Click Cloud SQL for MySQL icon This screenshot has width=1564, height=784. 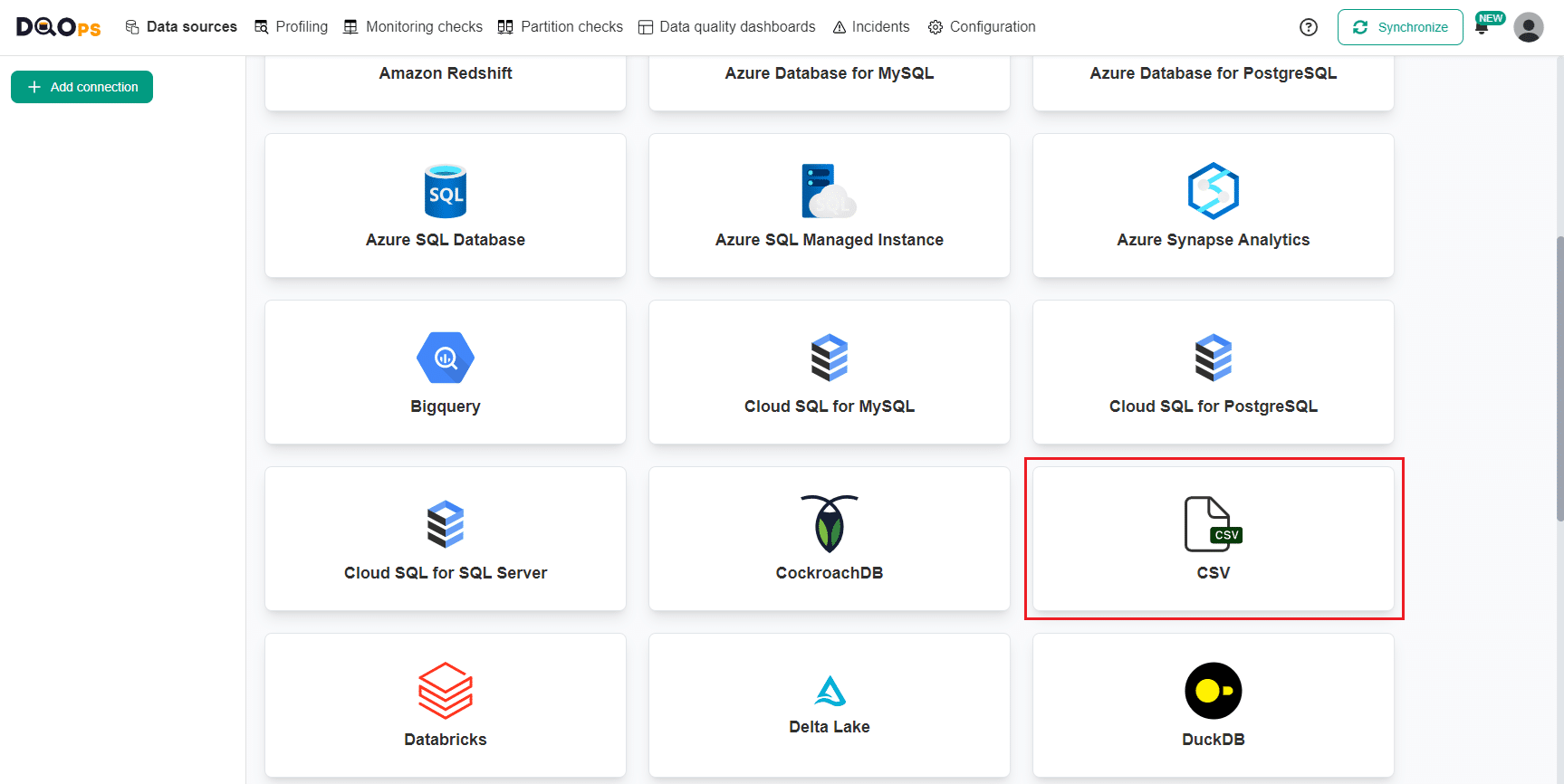pyautogui.click(x=830, y=358)
